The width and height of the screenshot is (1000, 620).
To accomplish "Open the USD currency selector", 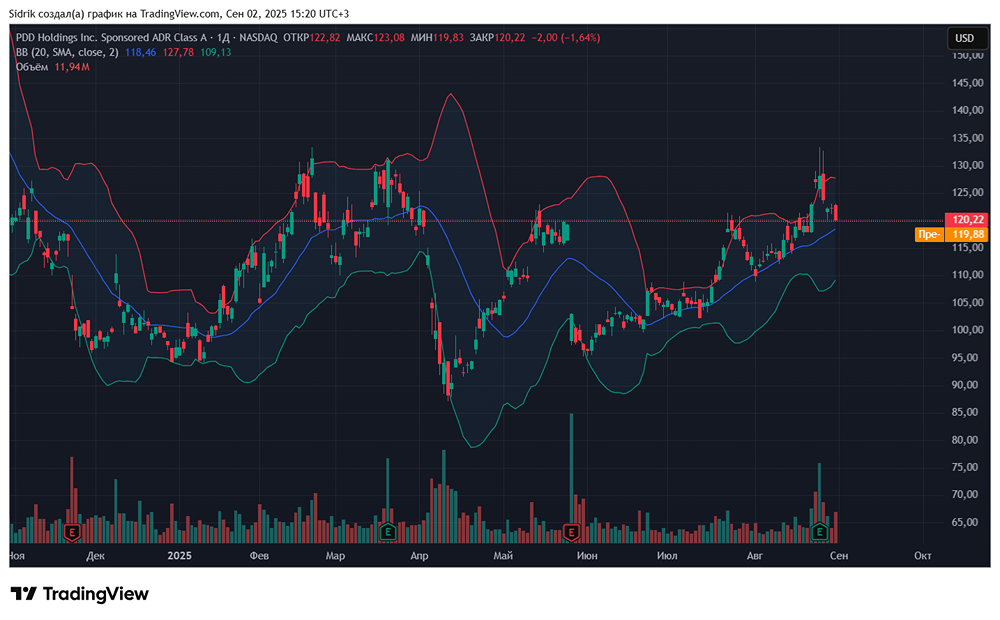I will point(964,38).
